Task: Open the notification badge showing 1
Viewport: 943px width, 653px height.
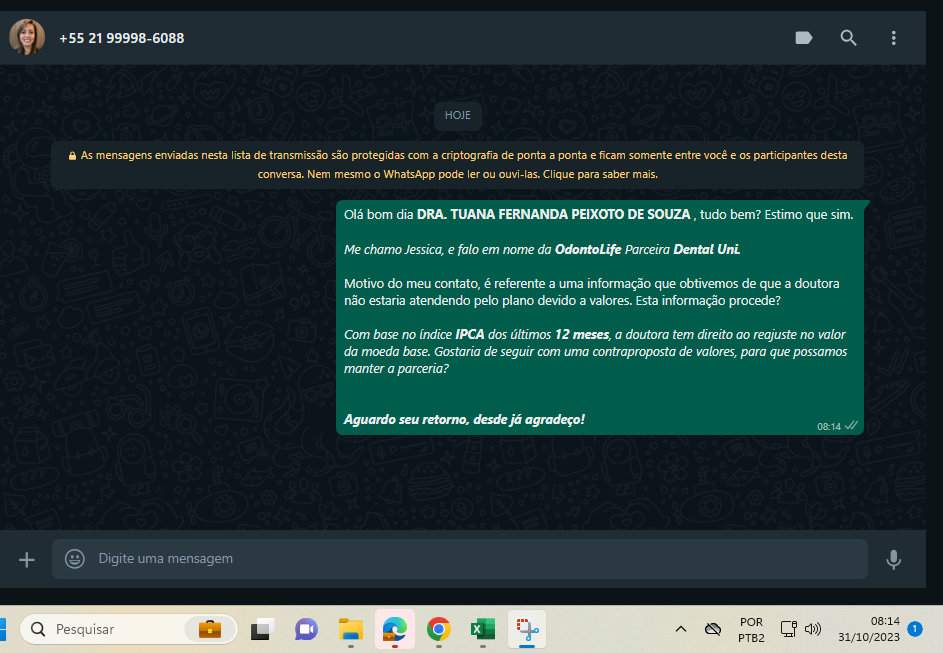Action: pos(914,629)
